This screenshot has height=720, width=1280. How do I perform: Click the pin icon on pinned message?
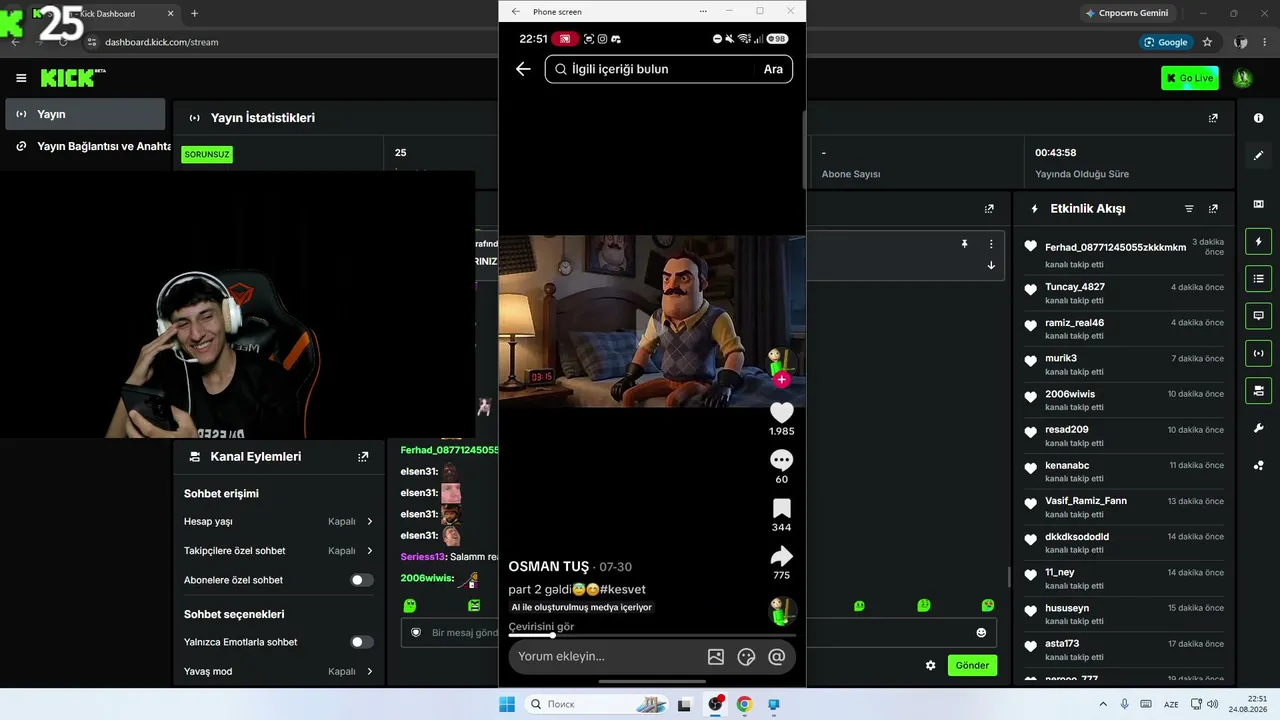(x=965, y=244)
